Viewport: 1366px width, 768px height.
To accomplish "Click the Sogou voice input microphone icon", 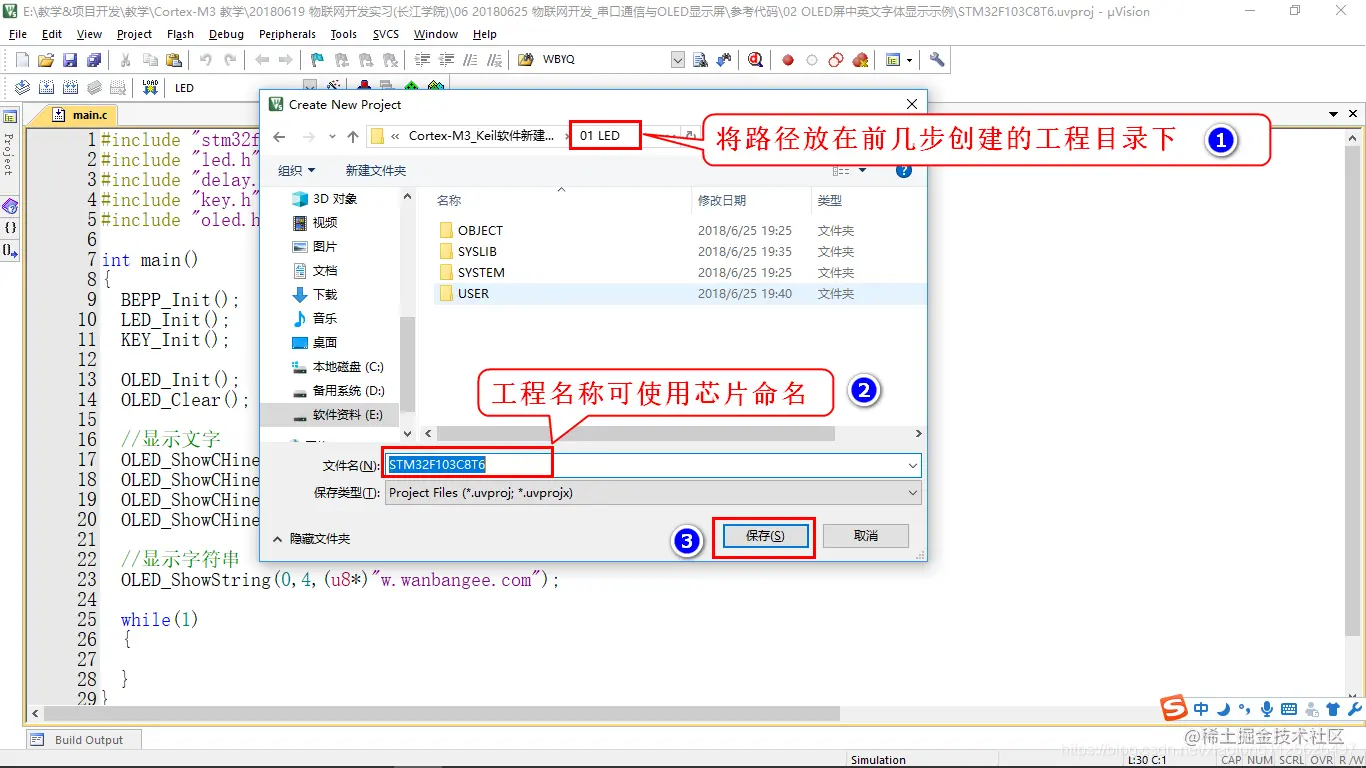I will click(1266, 709).
